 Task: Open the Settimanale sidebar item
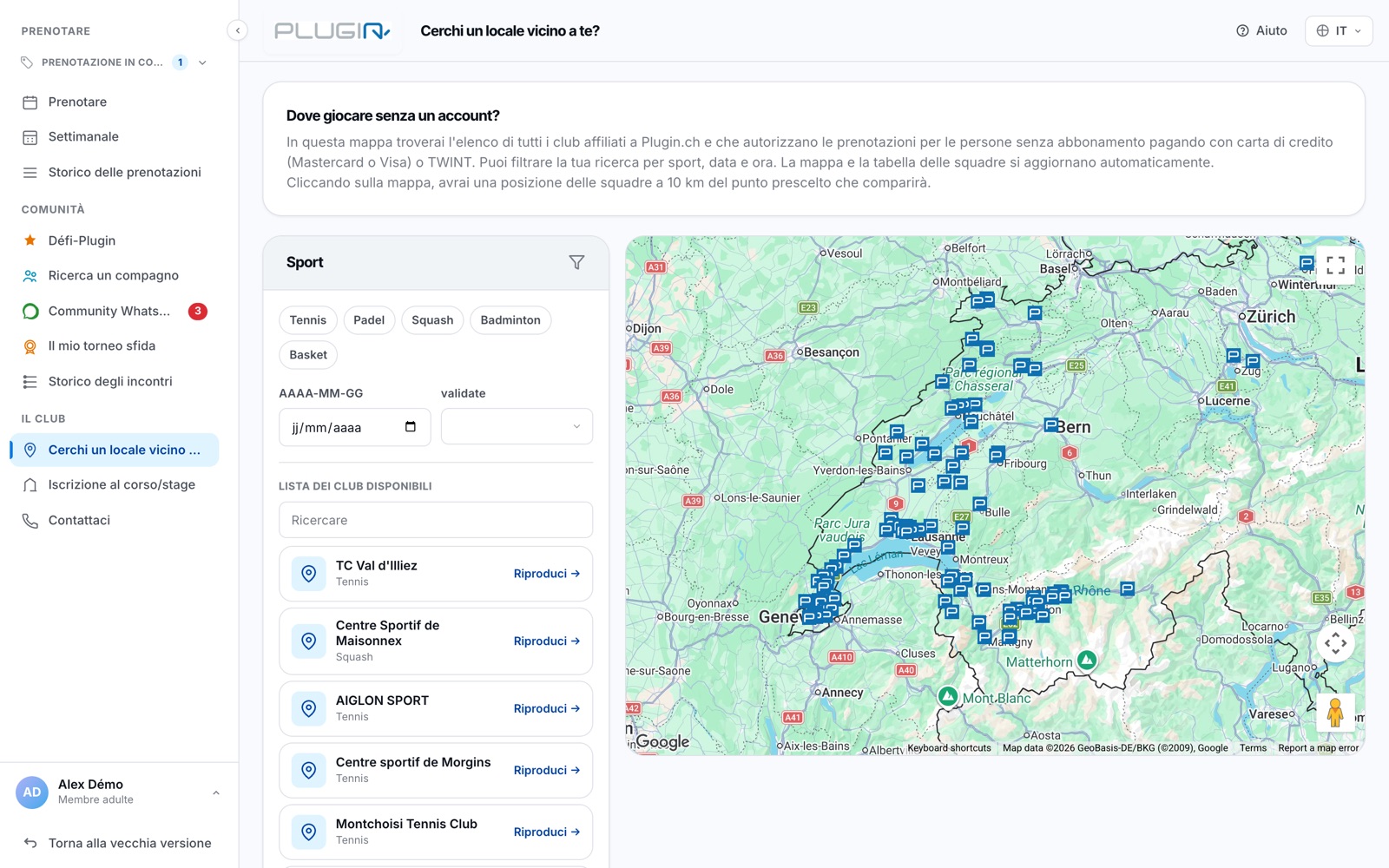click(x=115, y=137)
